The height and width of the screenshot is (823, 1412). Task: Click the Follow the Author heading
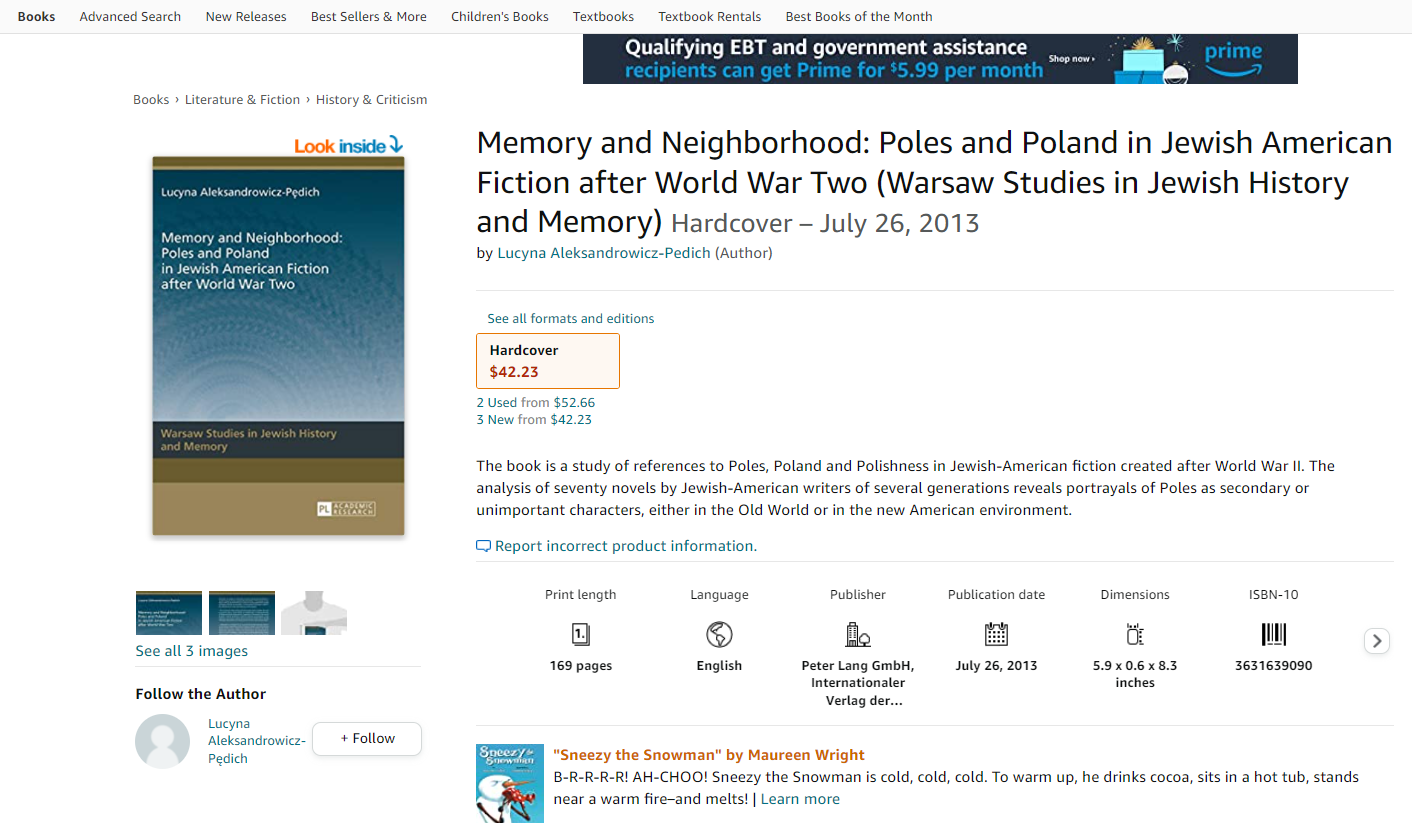(x=201, y=694)
